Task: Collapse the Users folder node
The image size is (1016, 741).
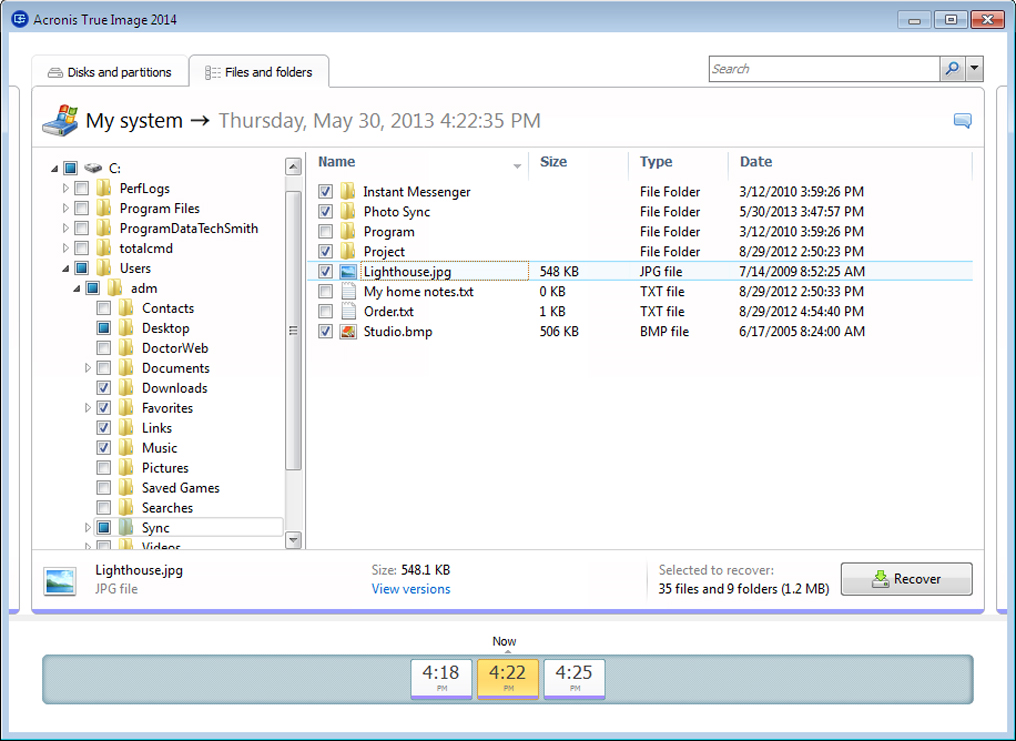Action: tap(66, 268)
